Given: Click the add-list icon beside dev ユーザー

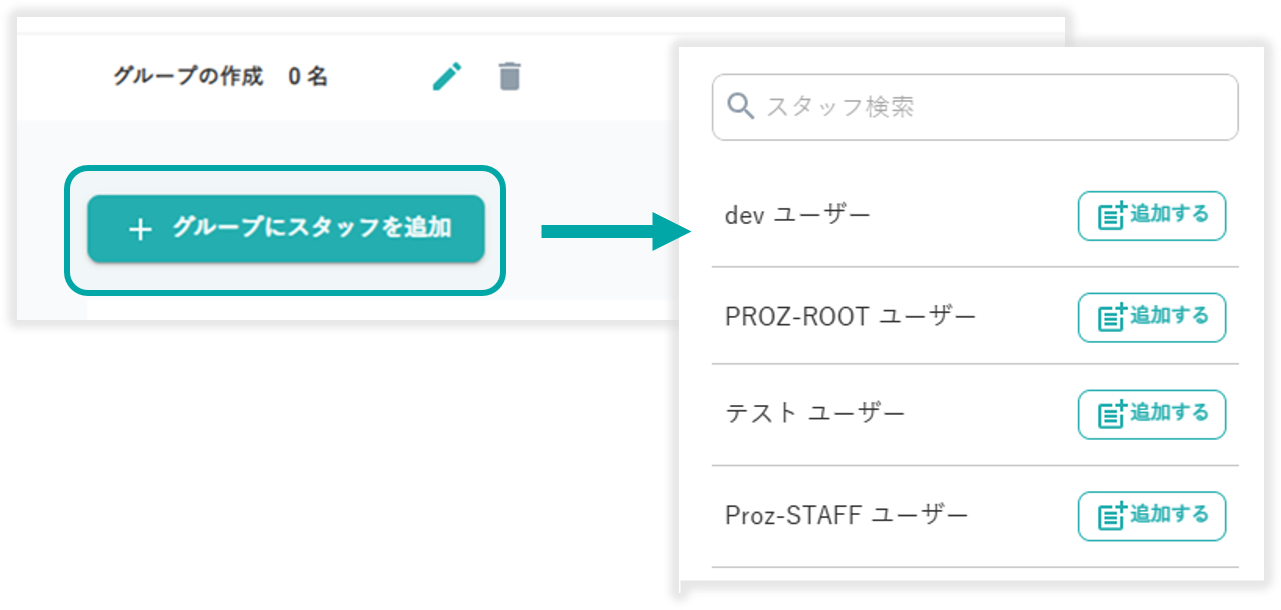Looking at the screenshot, I should pyautogui.click(x=1112, y=216).
